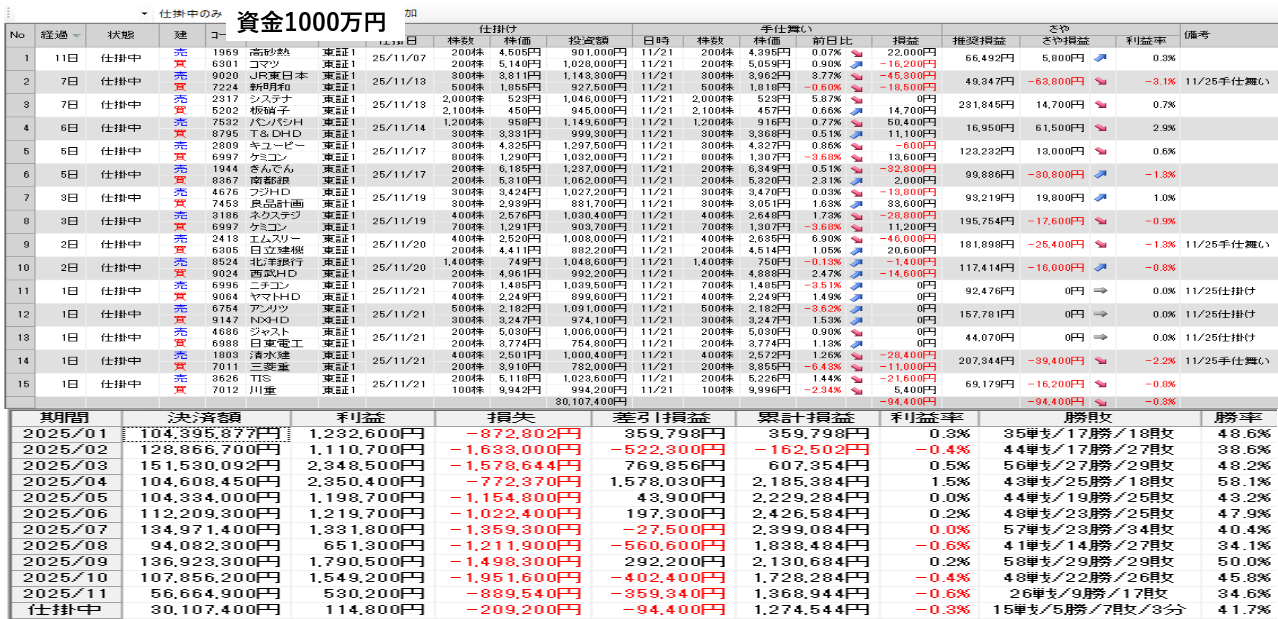1278x619 pixels.
Task: Open the 仕掛中のみ filter combo box
Action: 190,14
